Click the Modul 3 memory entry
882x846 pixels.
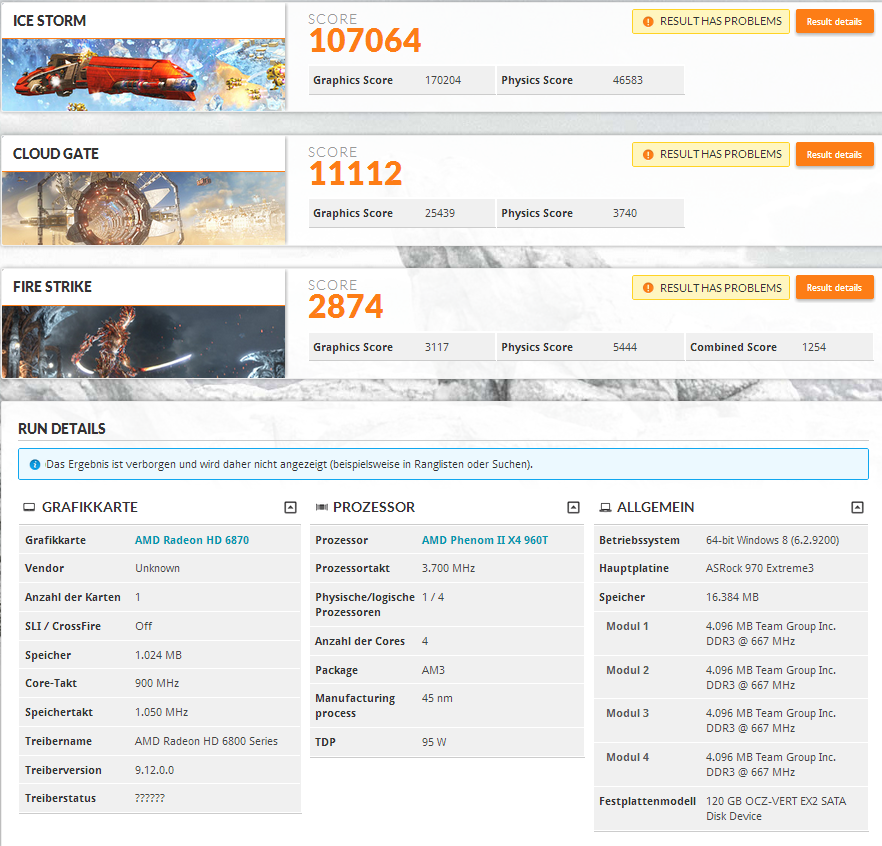731,721
